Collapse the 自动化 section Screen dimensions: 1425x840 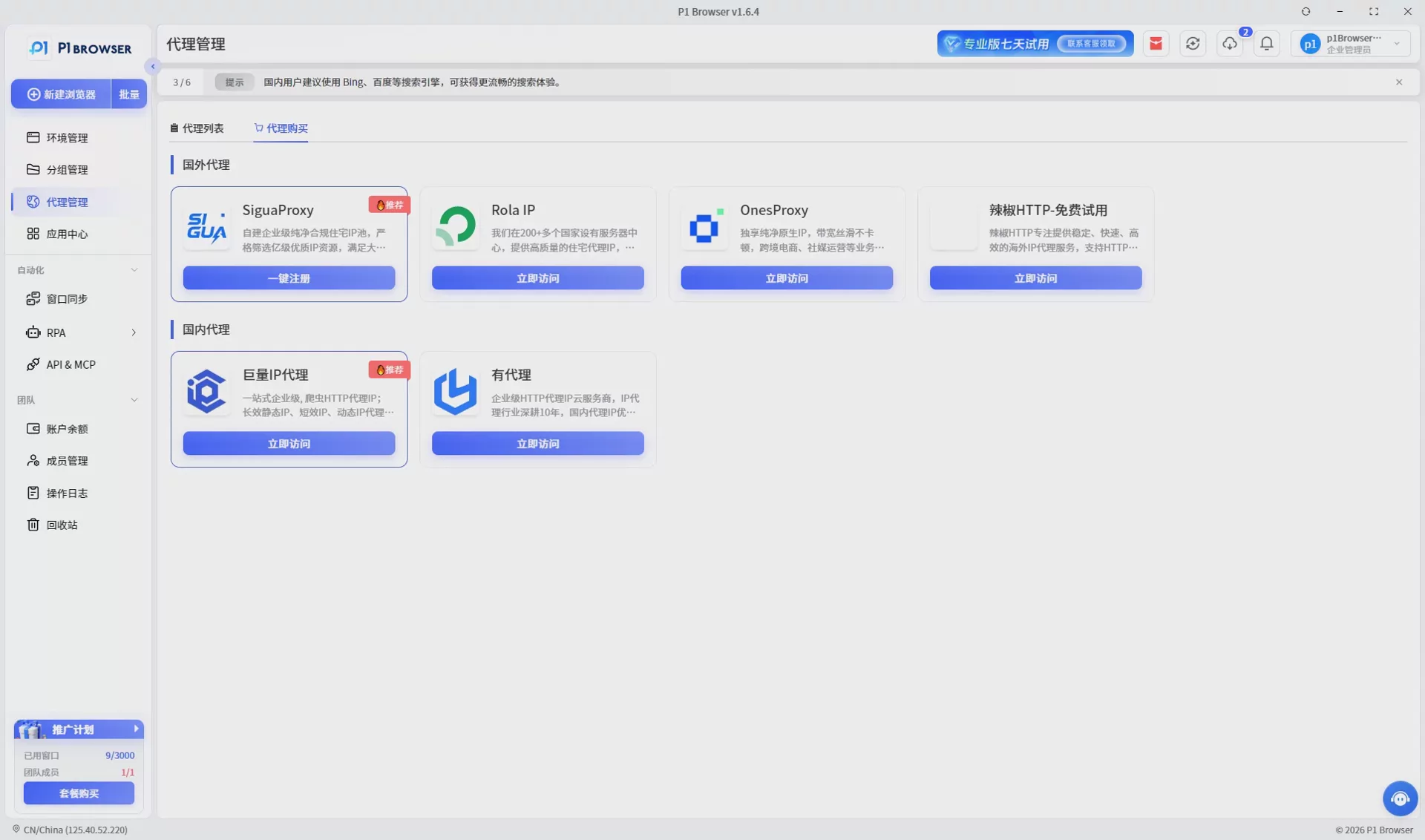pos(134,270)
